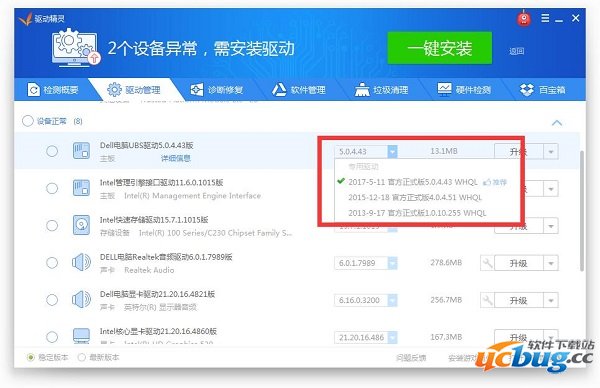Screen dimensions: 600x388
Task: Open the hamburger menu in title bar
Action: [545, 18]
